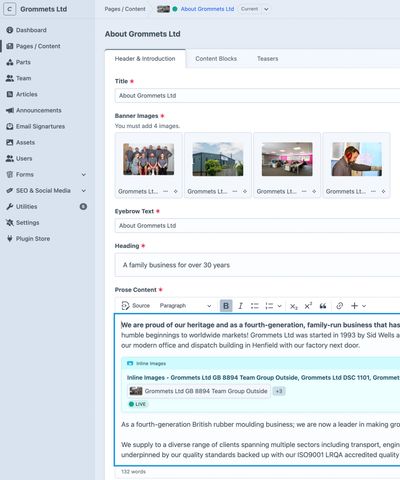Click the Assets image icon
Viewport: 400px width, 480px height.
pos(10,142)
